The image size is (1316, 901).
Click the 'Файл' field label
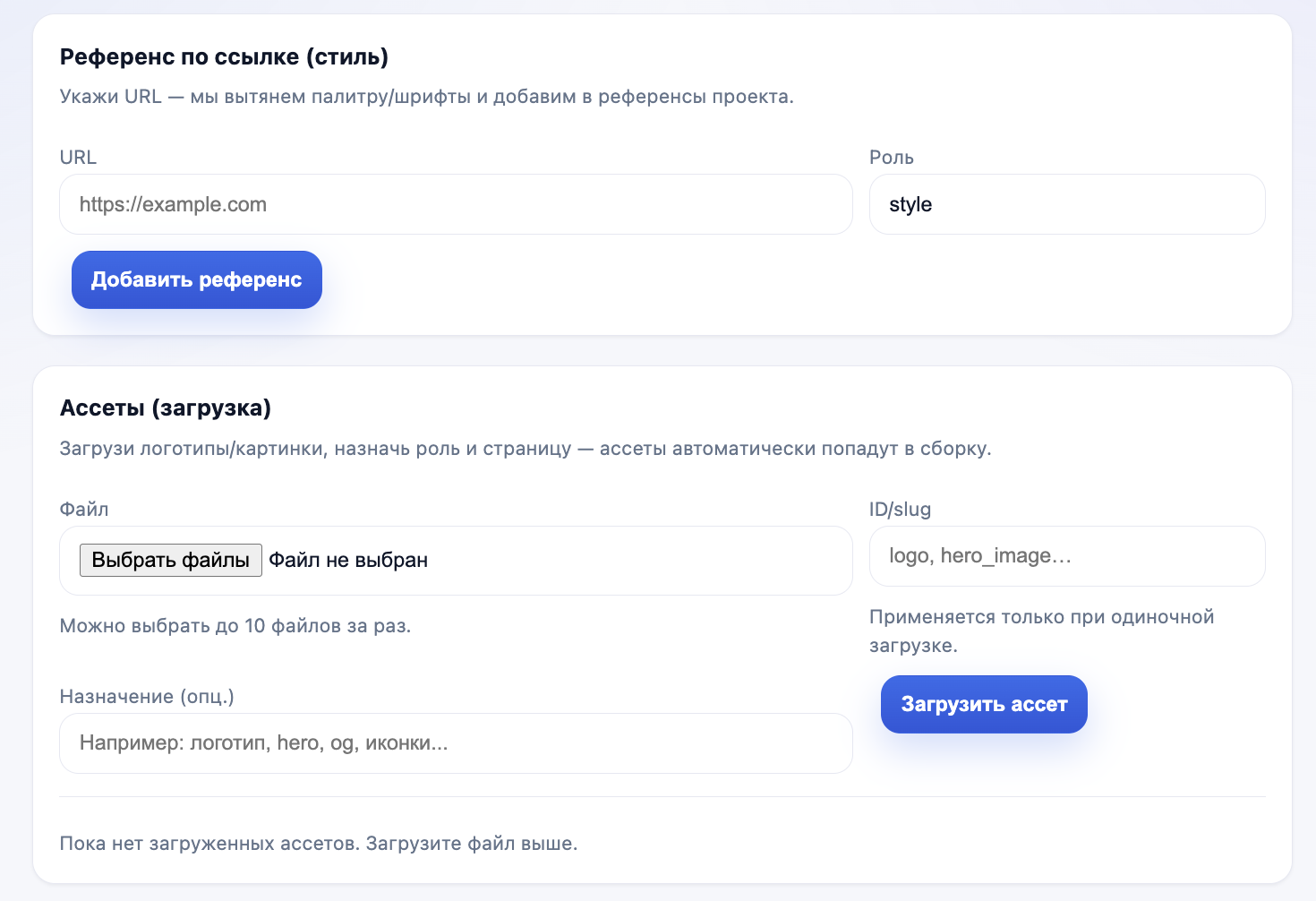(x=84, y=510)
